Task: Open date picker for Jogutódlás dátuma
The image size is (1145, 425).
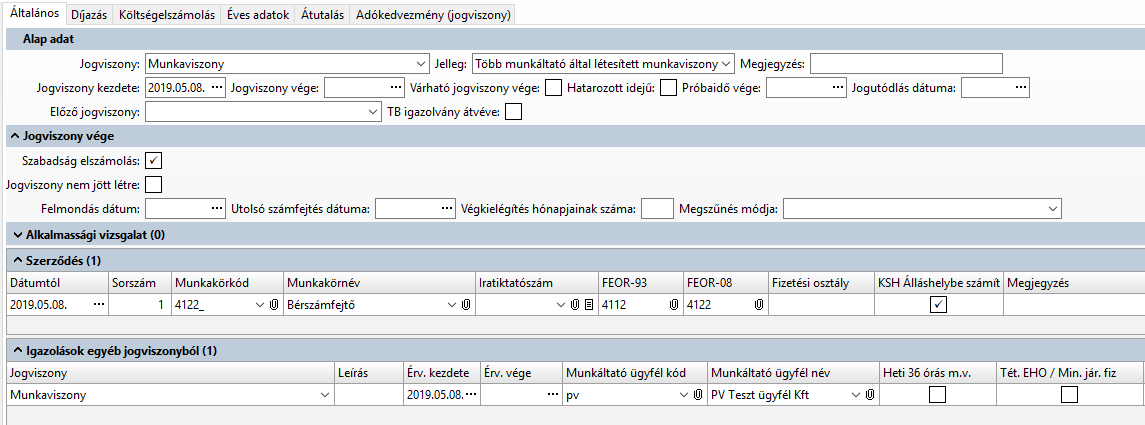Action: click(1020, 88)
